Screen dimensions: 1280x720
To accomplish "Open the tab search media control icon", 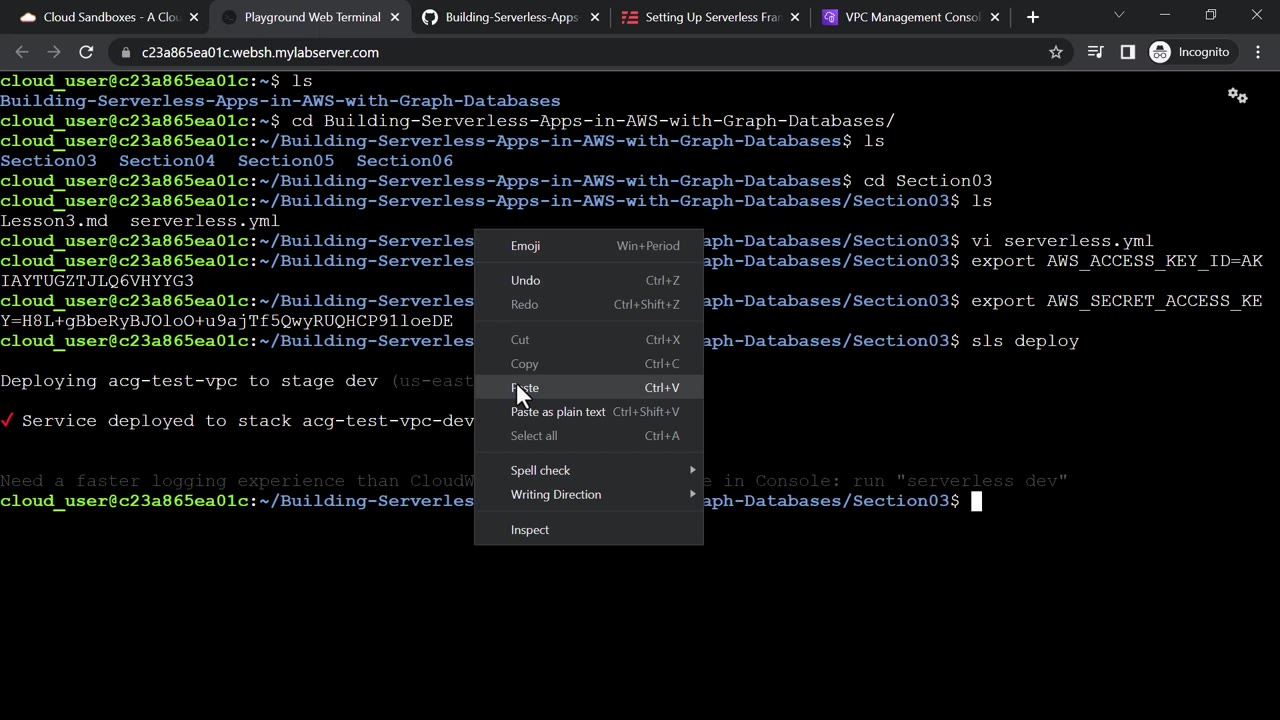I will [1096, 52].
